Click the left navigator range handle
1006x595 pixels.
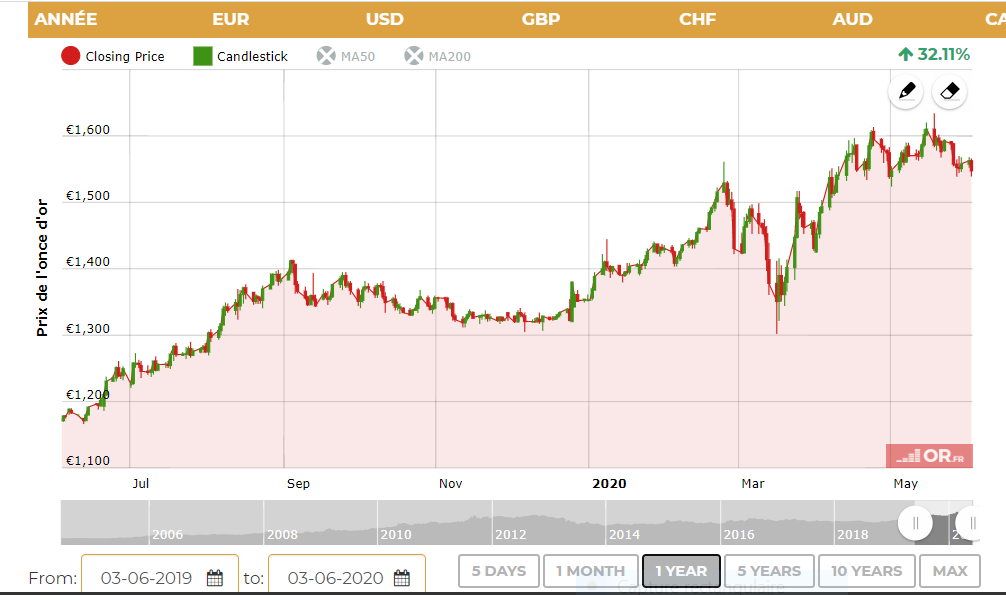point(914,523)
